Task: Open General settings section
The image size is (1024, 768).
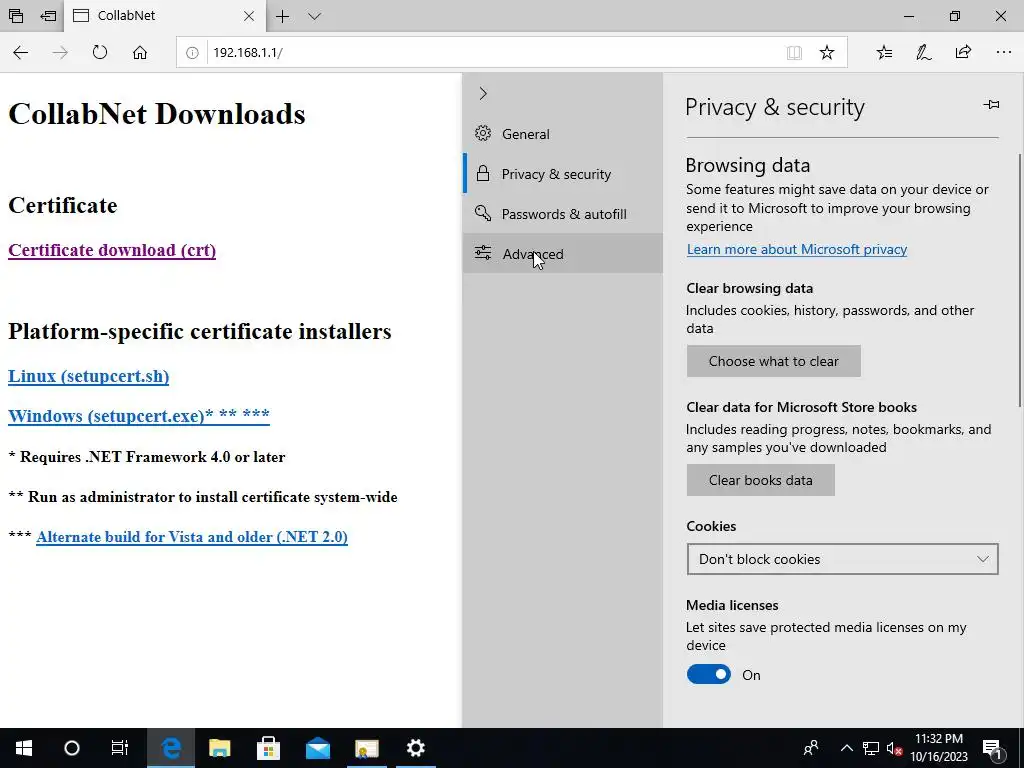Action: point(562,134)
